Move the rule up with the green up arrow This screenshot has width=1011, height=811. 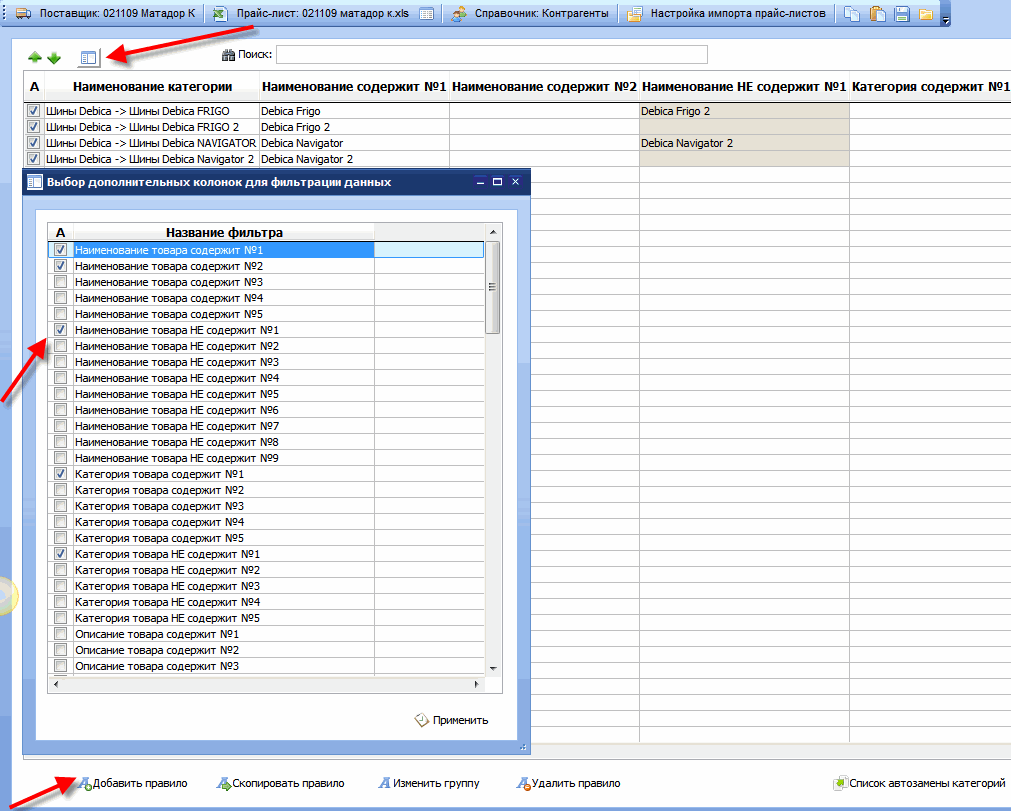[x=35, y=57]
